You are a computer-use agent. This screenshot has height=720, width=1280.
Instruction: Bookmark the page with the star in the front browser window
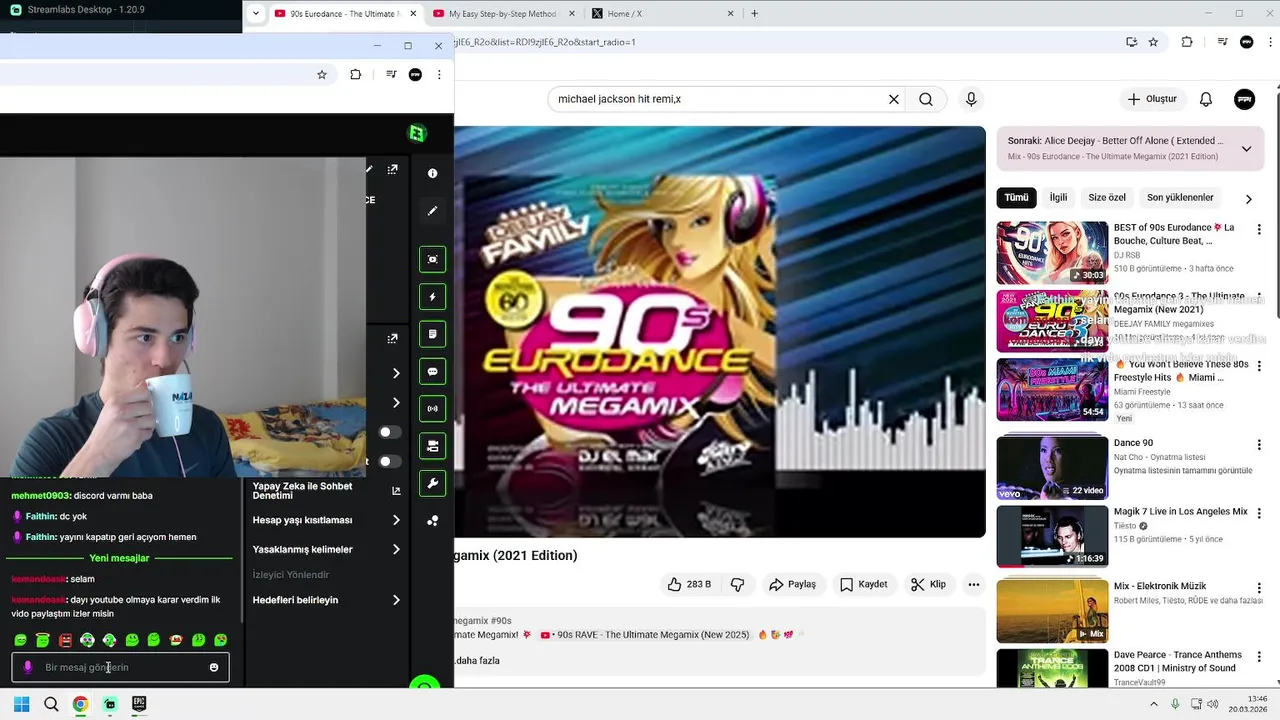coord(322,74)
